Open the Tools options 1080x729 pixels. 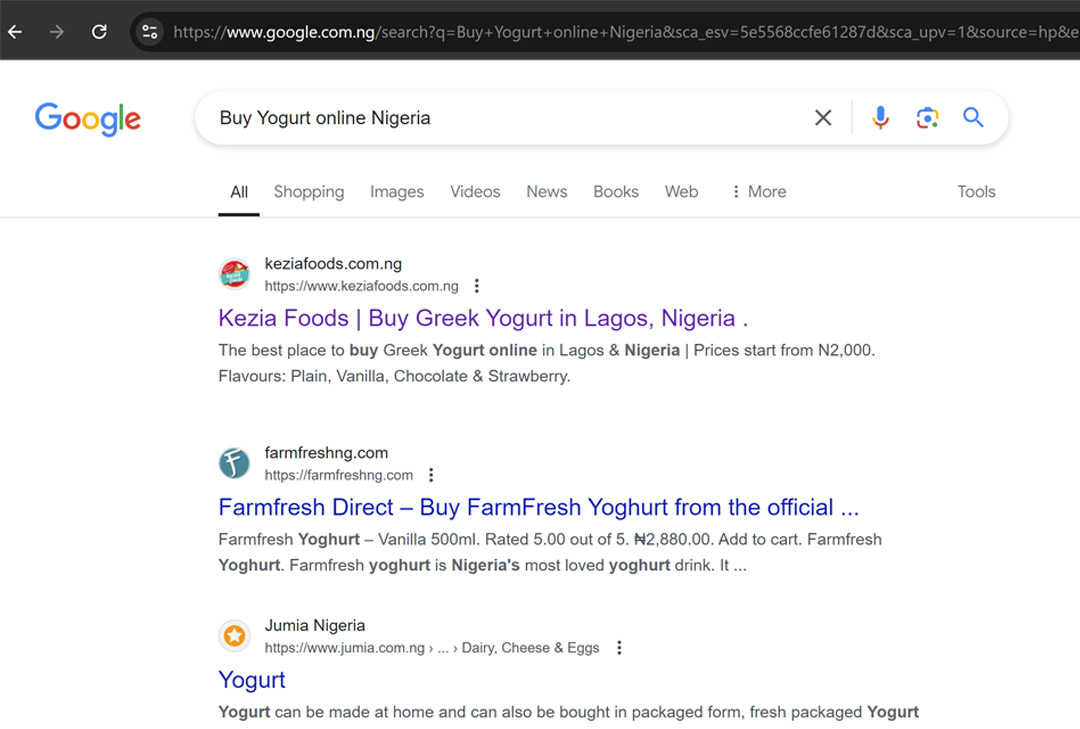pos(976,192)
